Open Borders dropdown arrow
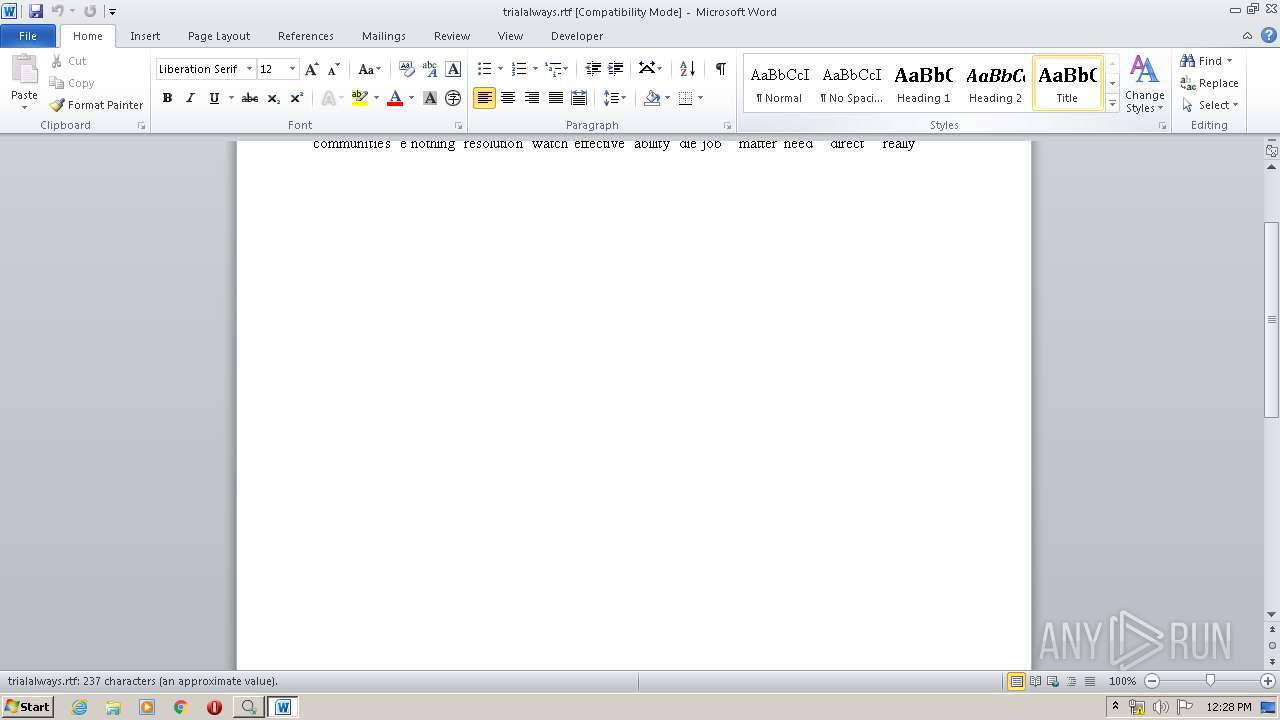 click(x=700, y=98)
